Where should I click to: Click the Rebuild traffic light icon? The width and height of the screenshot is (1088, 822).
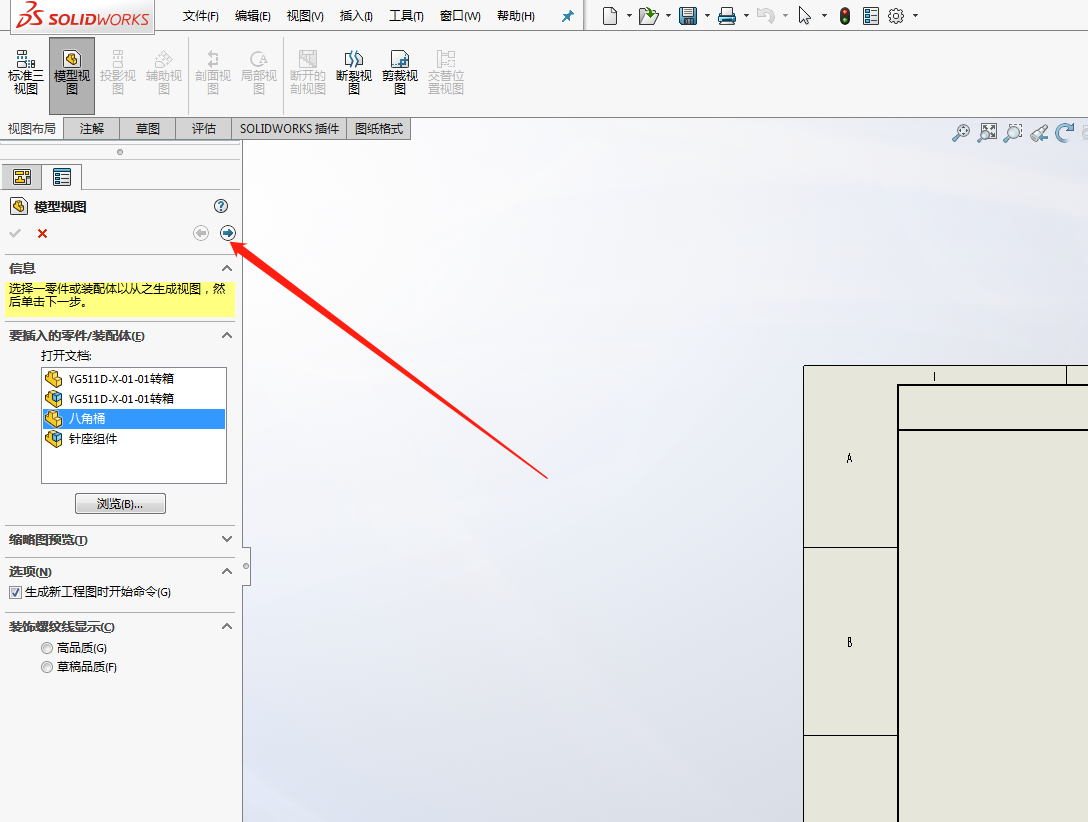click(x=844, y=15)
